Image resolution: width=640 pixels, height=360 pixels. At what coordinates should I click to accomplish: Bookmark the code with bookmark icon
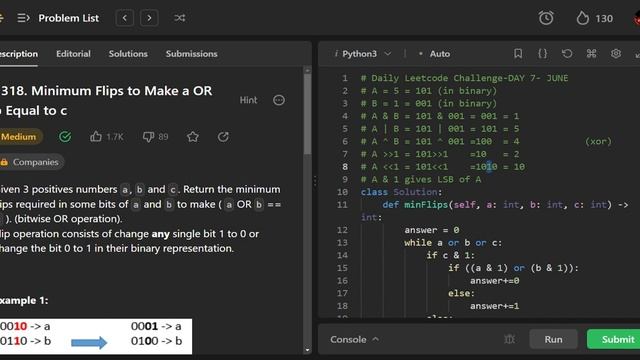pos(518,53)
